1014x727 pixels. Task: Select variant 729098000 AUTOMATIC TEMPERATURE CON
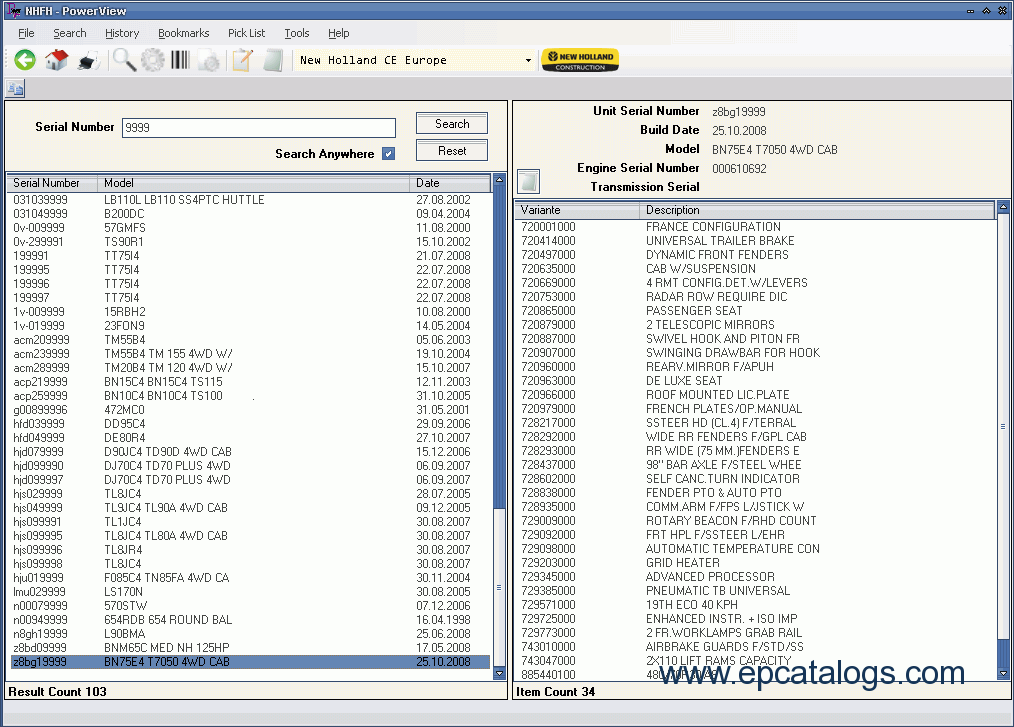[755, 549]
